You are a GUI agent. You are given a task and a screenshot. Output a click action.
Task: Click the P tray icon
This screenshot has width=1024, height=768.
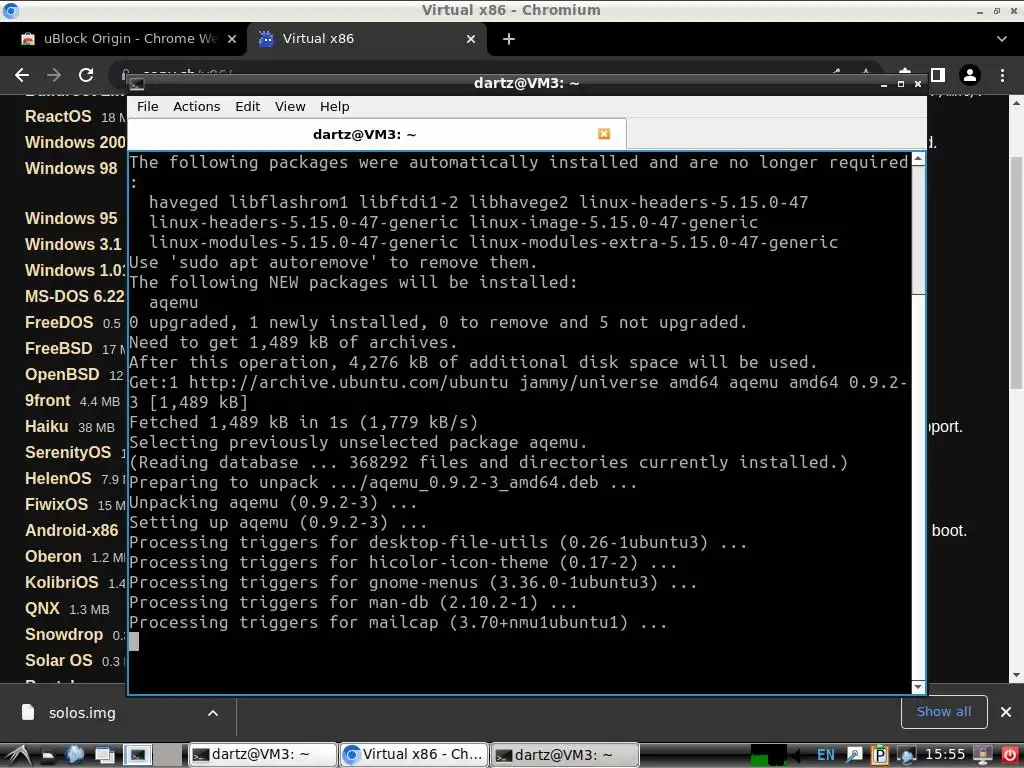point(880,755)
